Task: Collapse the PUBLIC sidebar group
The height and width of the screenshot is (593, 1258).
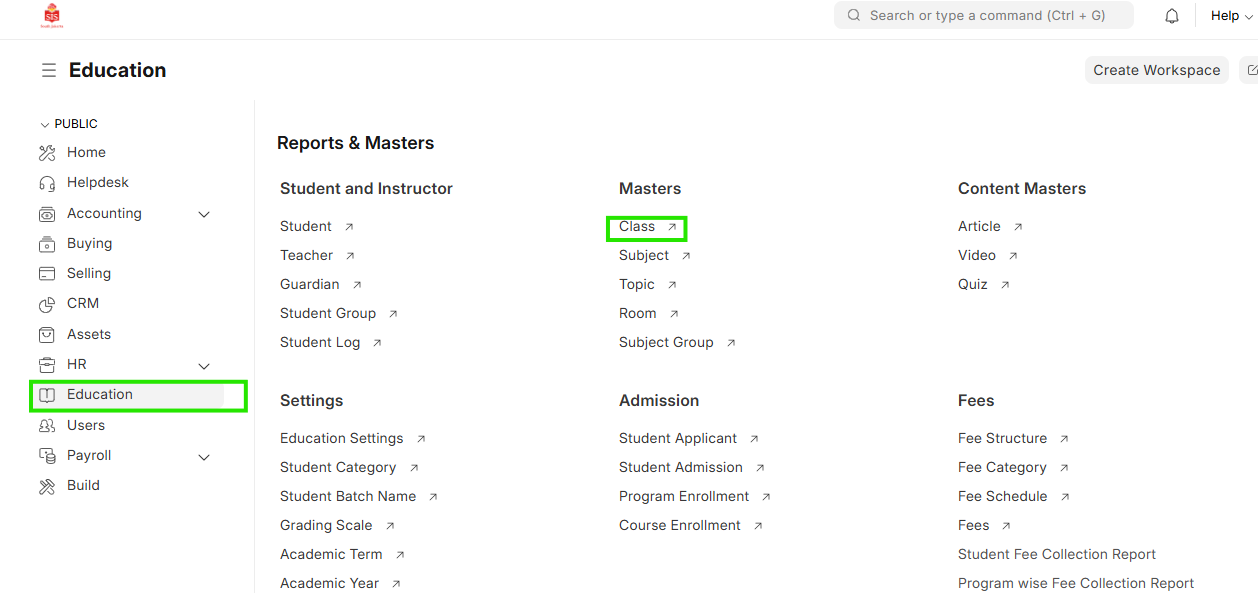Action: tap(45, 124)
